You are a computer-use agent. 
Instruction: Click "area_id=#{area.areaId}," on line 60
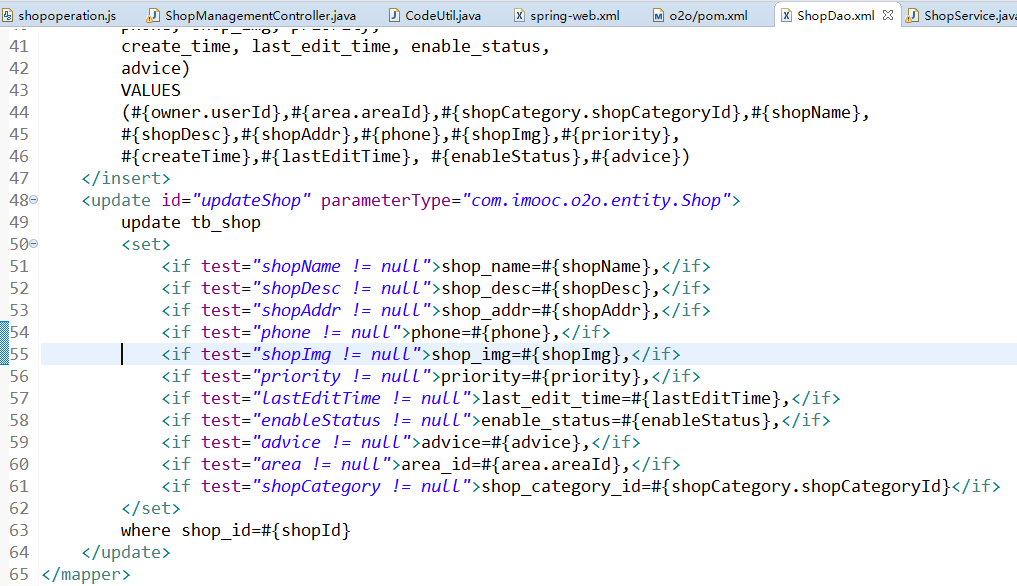tap(516, 465)
